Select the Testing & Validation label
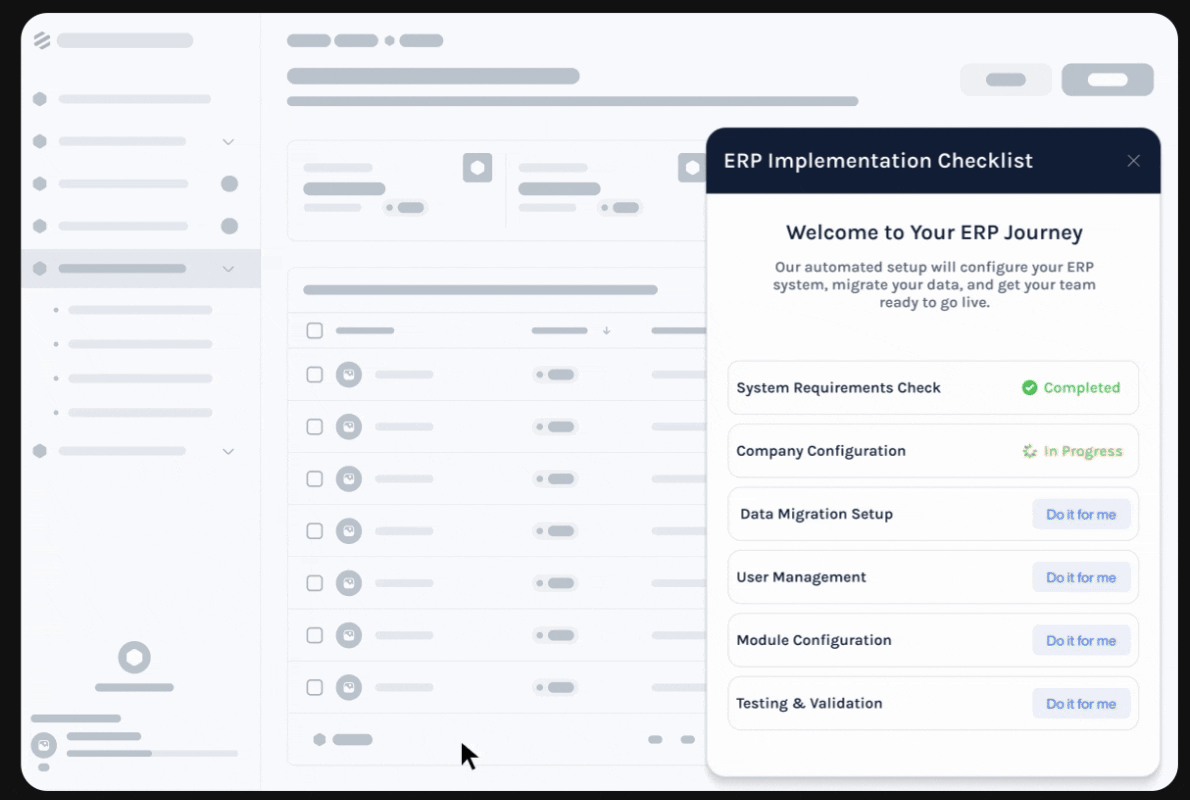Screen dimensions: 1190x800 [809, 703]
